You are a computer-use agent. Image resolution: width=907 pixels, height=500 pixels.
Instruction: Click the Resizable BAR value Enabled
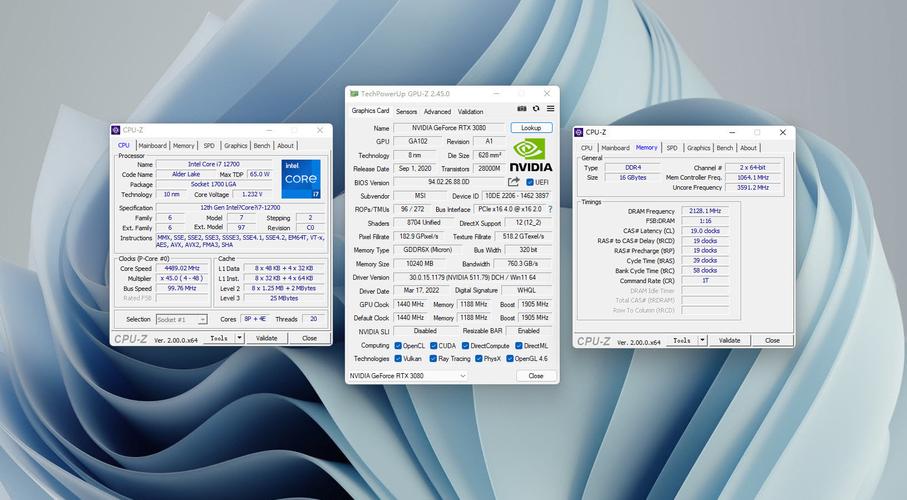point(528,331)
